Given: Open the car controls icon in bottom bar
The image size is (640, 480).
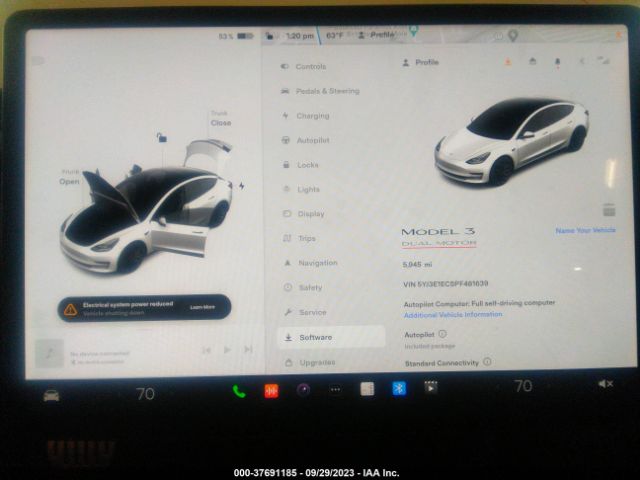Looking at the screenshot, I should [x=51, y=395].
